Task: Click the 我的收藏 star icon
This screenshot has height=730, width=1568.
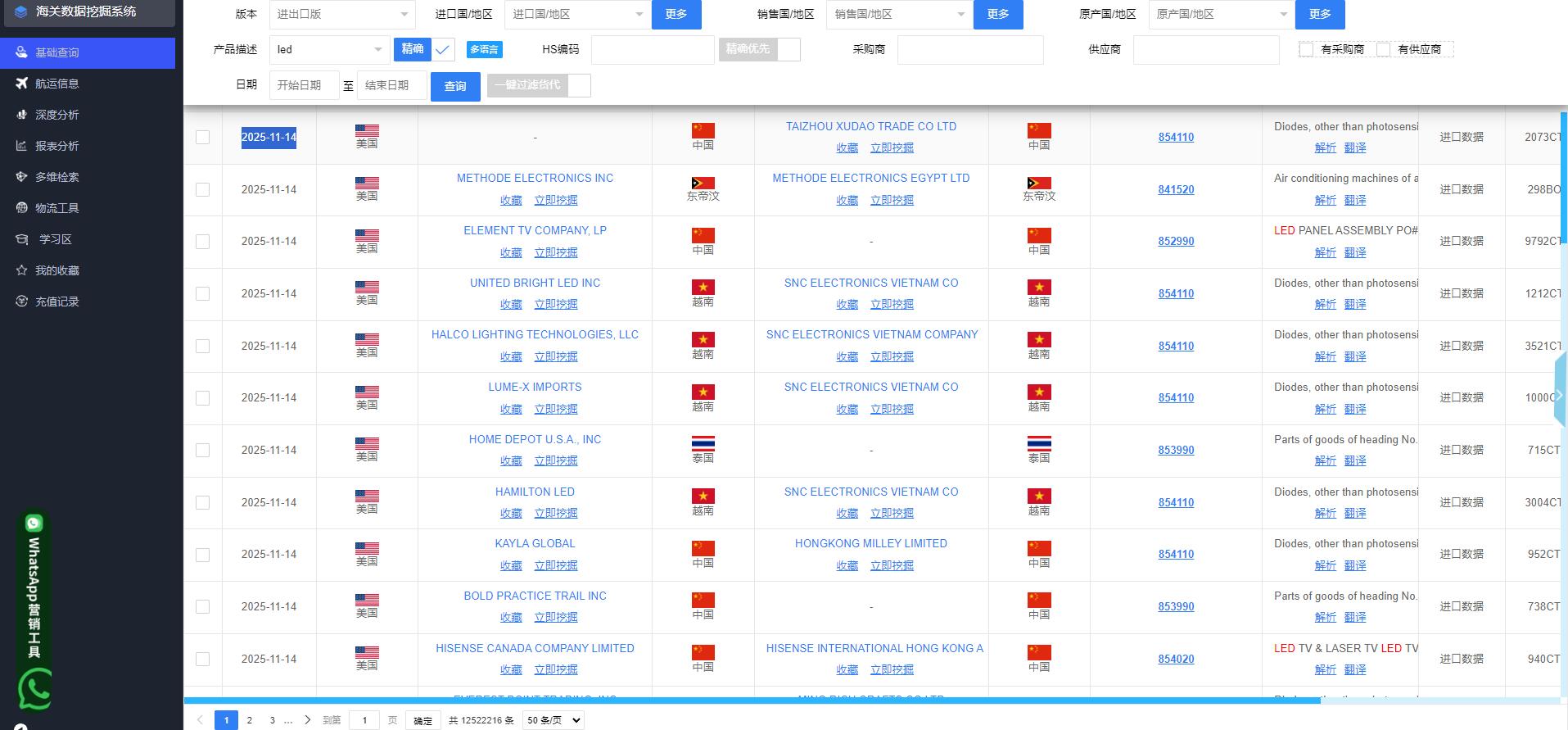Action: pos(22,270)
